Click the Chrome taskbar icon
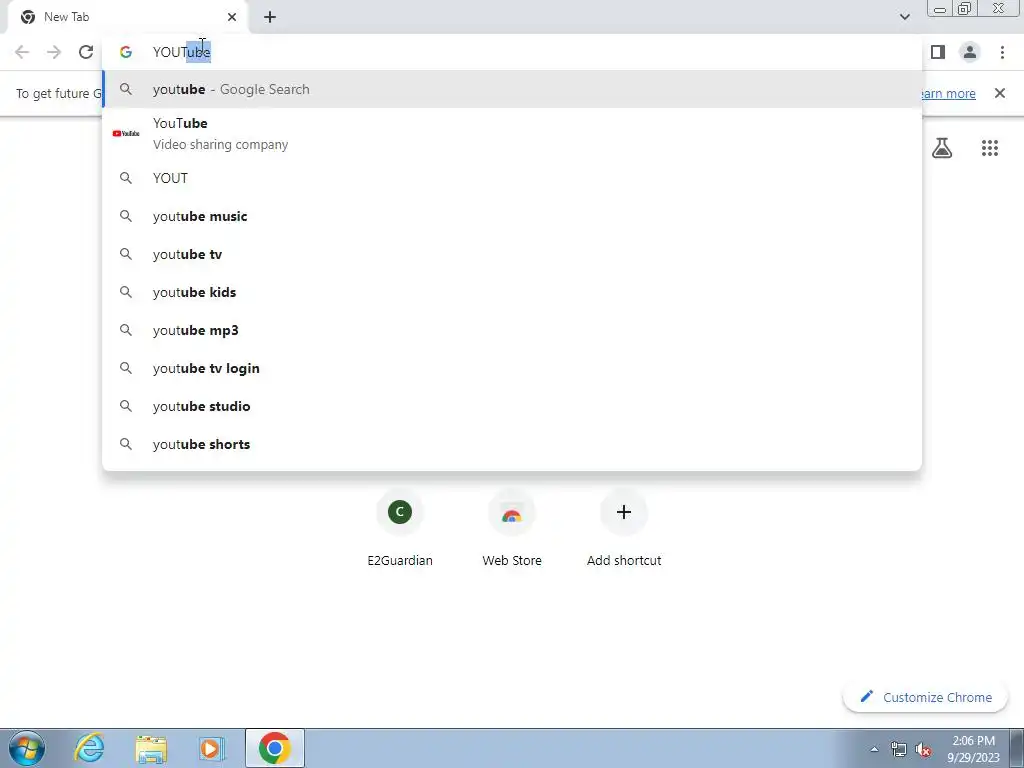This screenshot has height=768, width=1024. 275,748
